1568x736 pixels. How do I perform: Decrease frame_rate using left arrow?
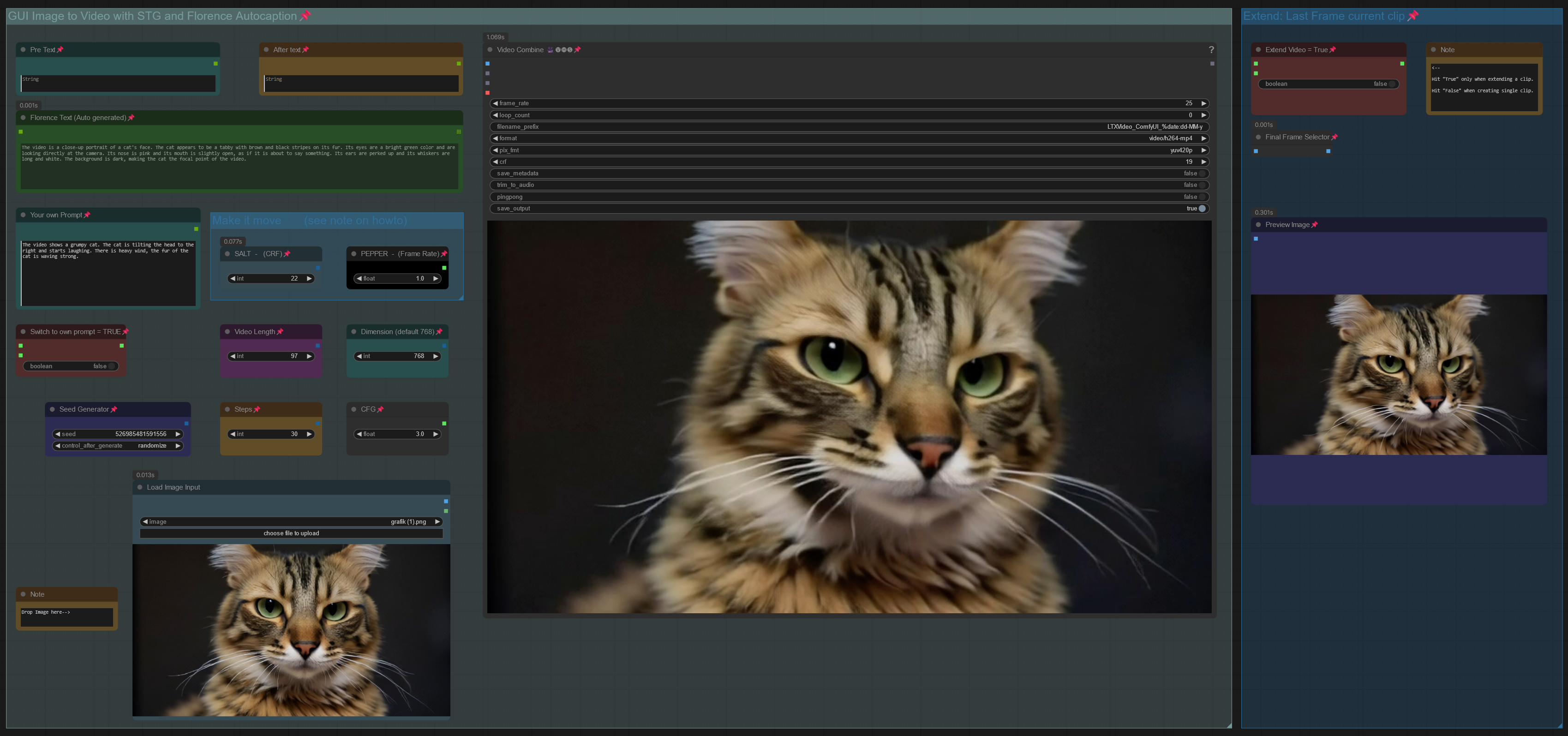[x=495, y=103]
